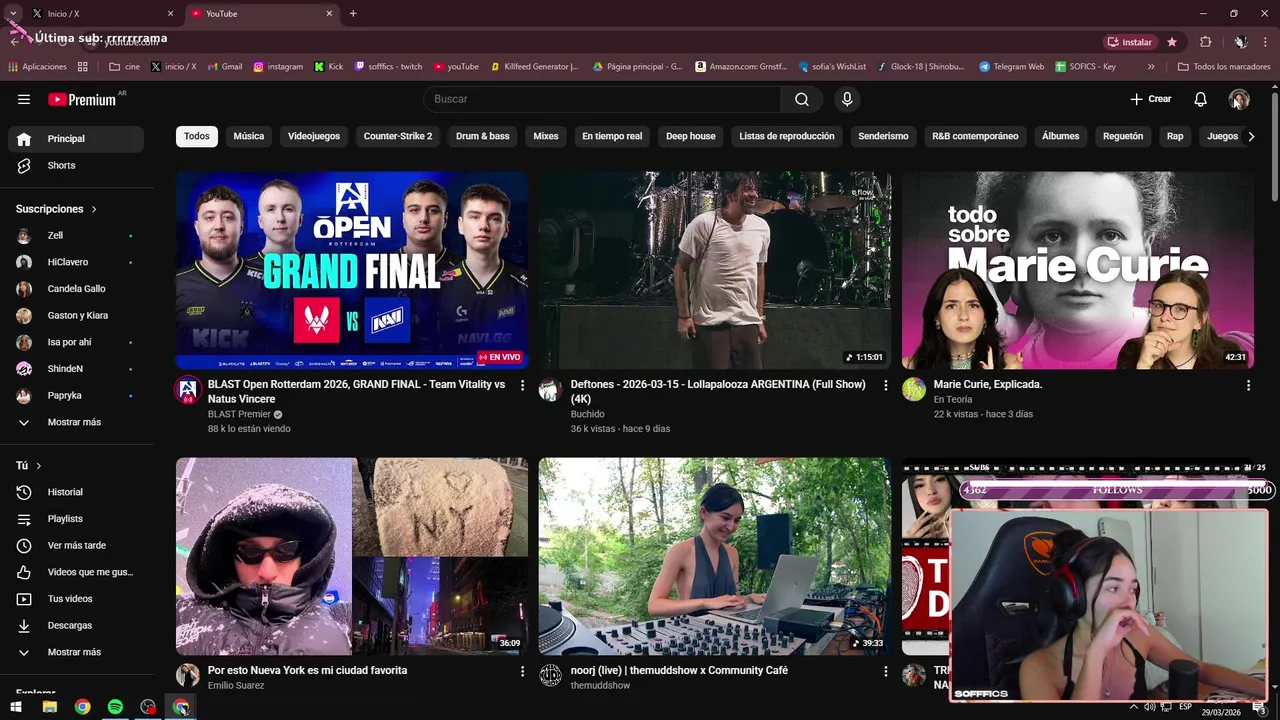This screenshot has width=1280, height=720.
Task: Open BLAST Premier channel avatar
Action: [x=188, y=390]
